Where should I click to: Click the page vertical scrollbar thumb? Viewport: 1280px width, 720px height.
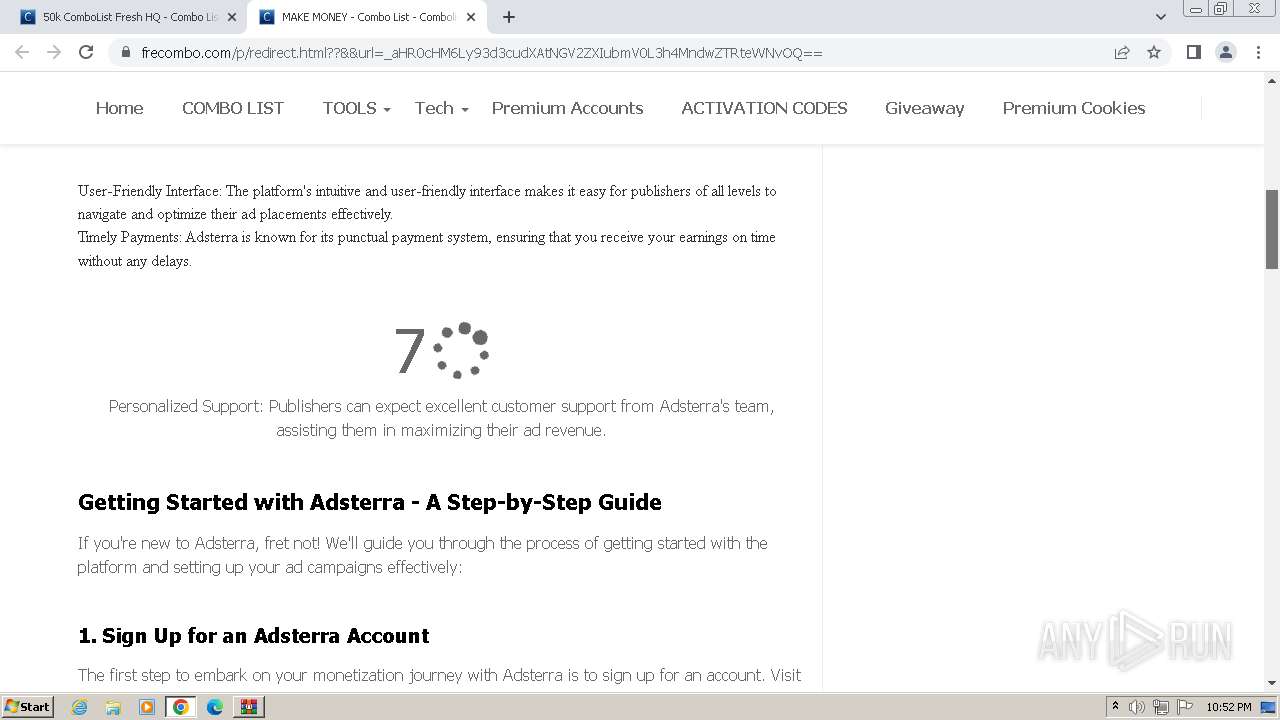1272,229
